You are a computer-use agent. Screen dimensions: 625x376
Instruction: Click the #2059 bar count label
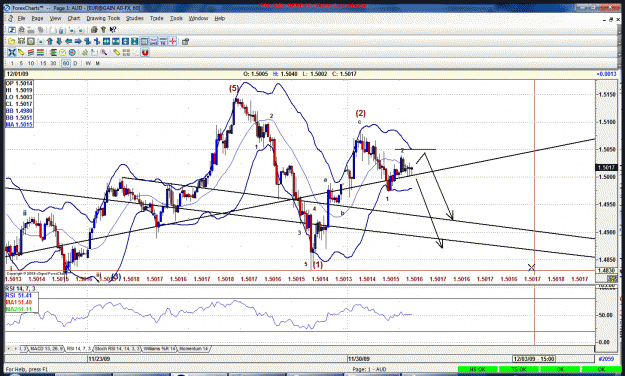[606, 359]
